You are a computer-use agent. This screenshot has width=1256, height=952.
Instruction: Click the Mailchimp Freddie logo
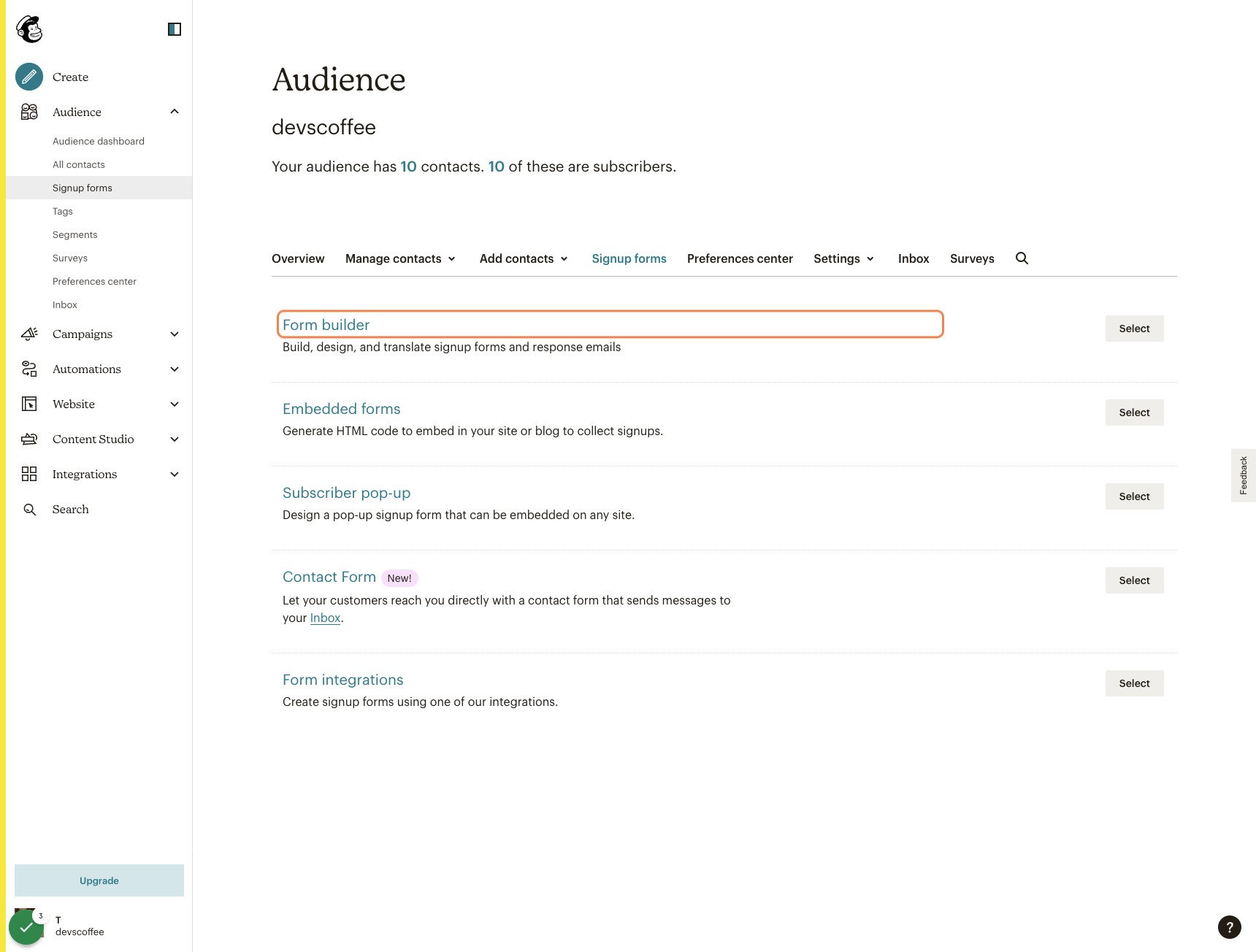click(29, 29)
